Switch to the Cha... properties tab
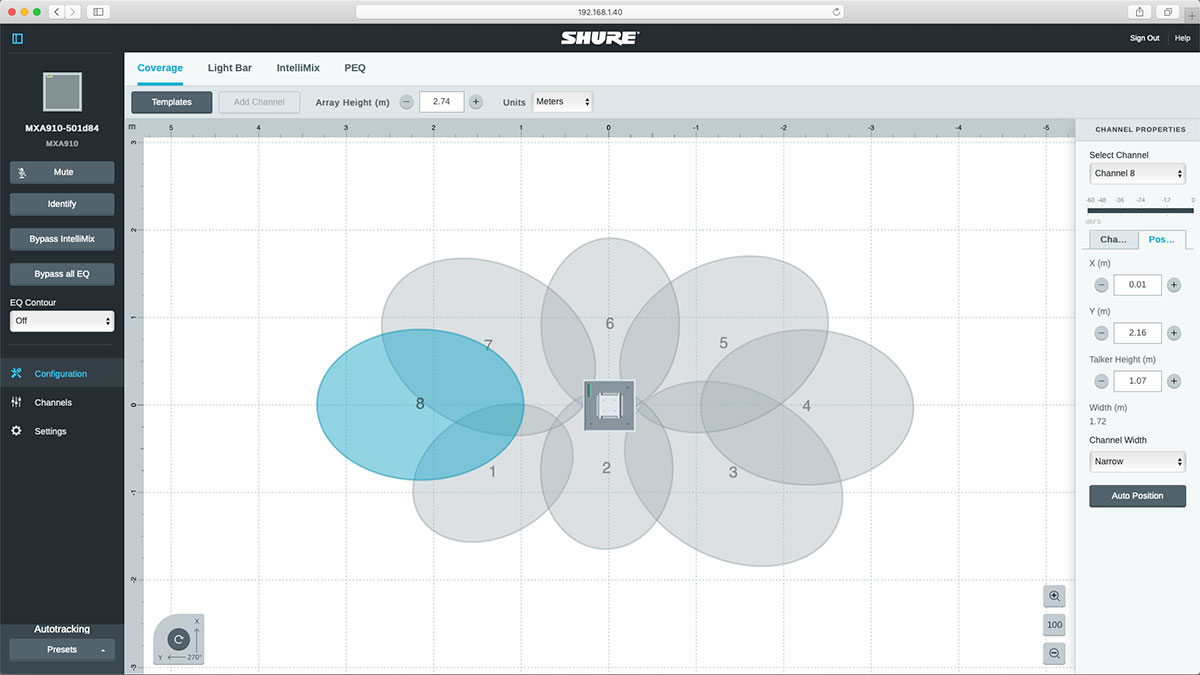Viewport: 1200px width, 675px height. 1113,240
